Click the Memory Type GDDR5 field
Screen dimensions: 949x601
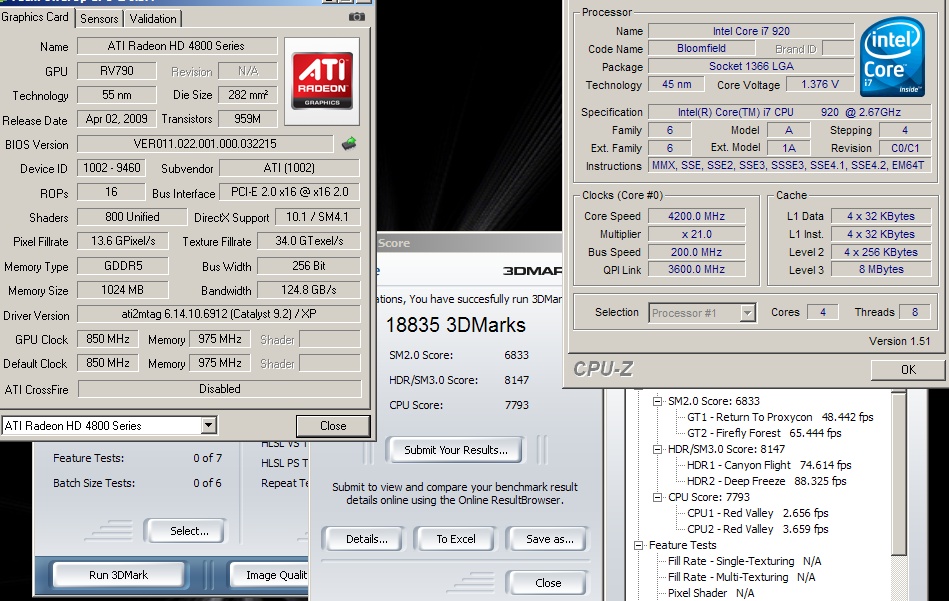tap(123, 266)
